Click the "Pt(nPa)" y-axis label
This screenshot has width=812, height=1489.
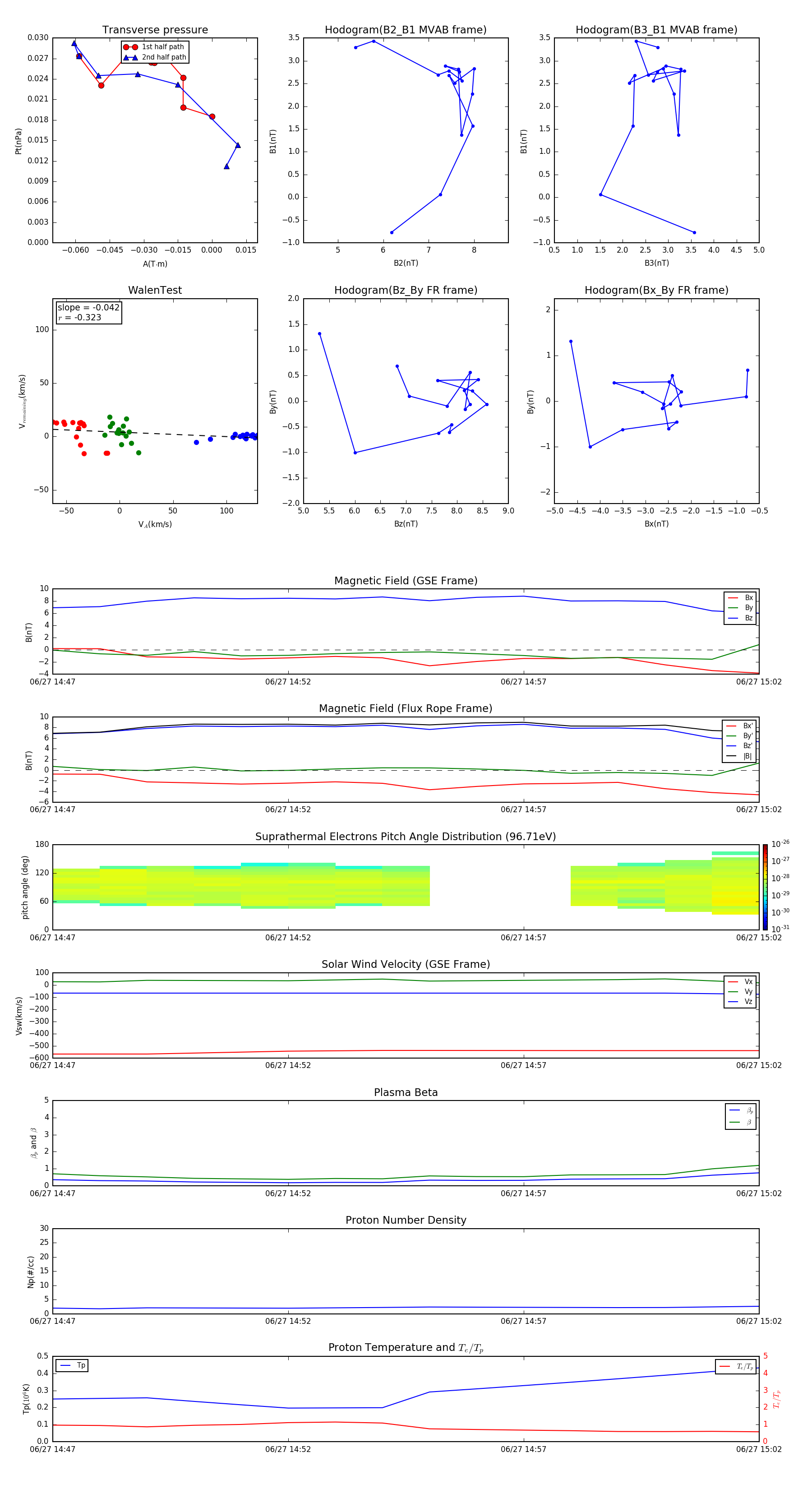point(18,141)
